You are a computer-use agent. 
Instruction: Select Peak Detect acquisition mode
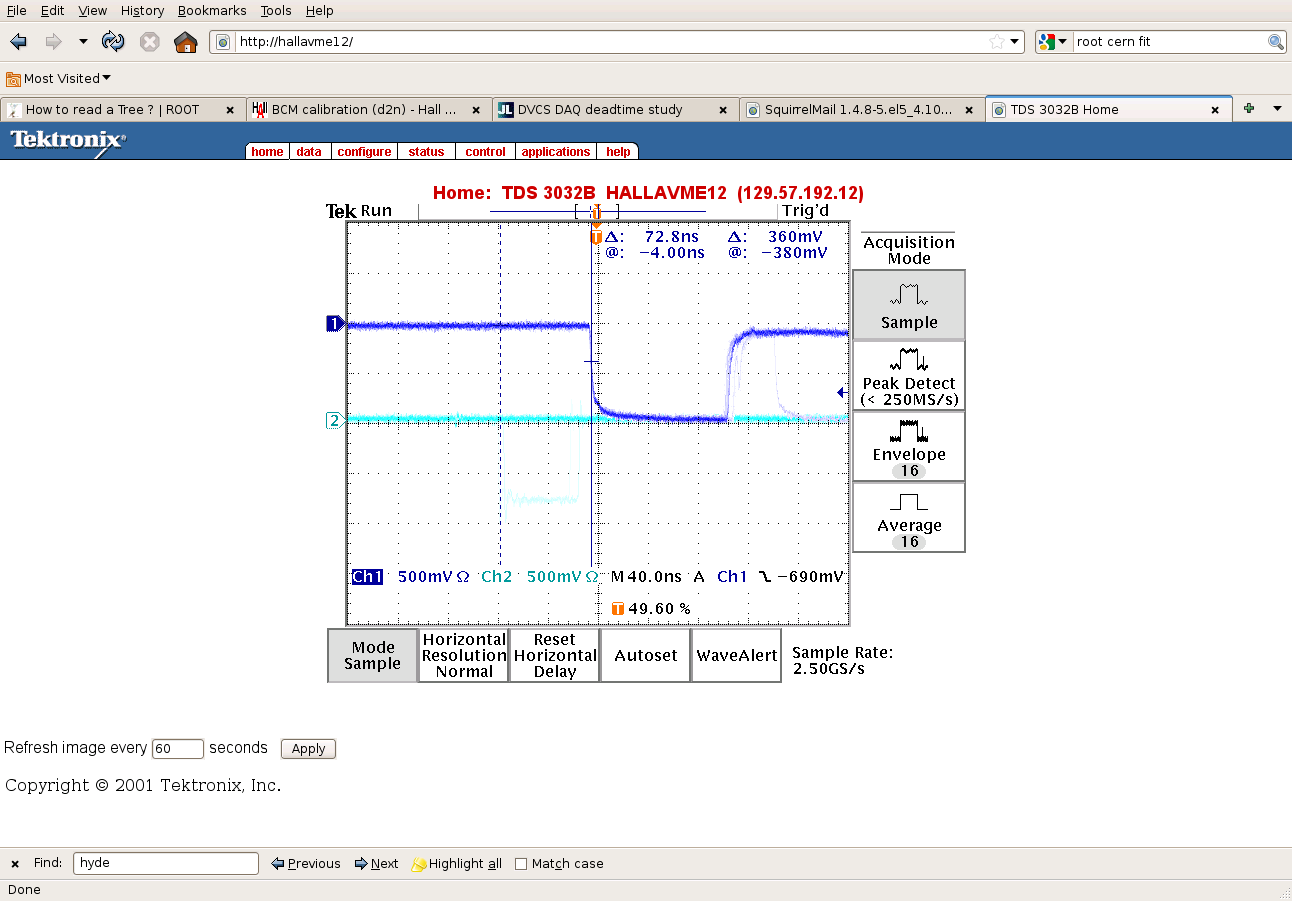(909, 376)
